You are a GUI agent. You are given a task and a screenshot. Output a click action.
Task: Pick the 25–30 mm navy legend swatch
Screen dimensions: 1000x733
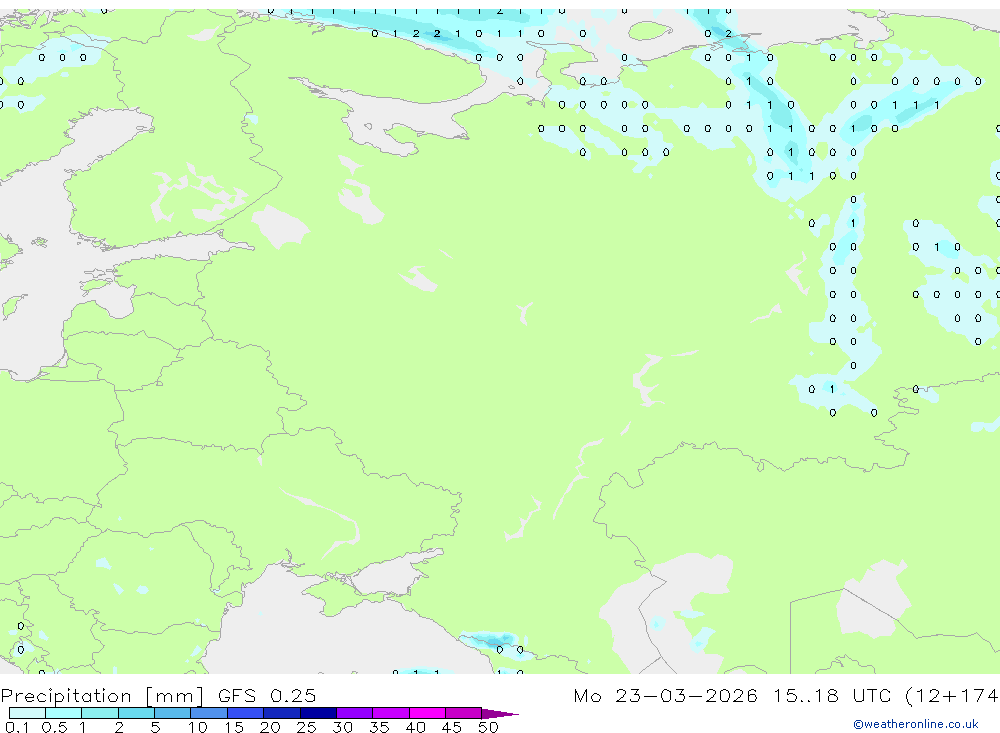pyautogui.click(x=318, y=713)
